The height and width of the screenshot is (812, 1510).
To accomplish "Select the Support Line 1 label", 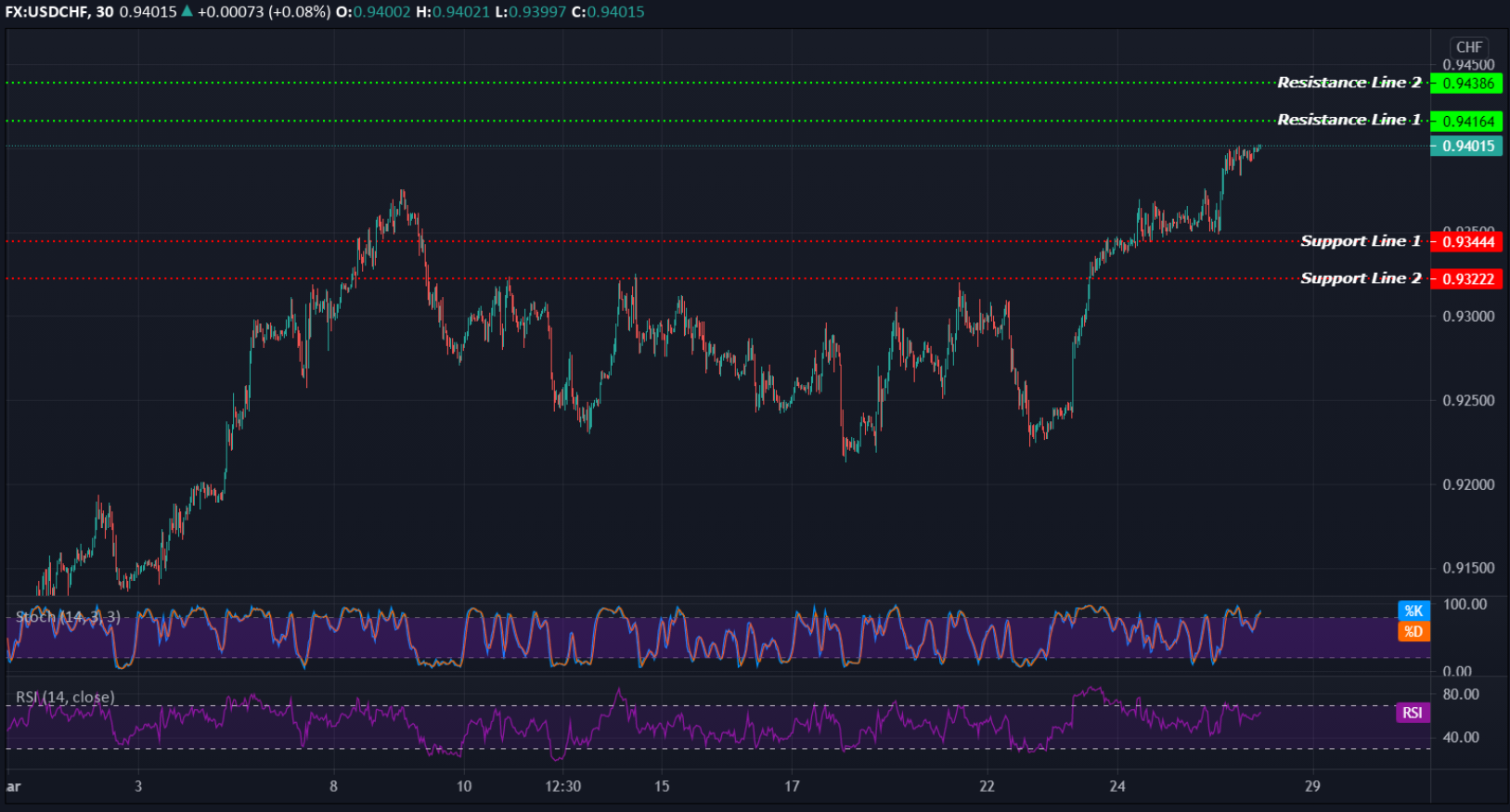I will [x=1361, y=241].
